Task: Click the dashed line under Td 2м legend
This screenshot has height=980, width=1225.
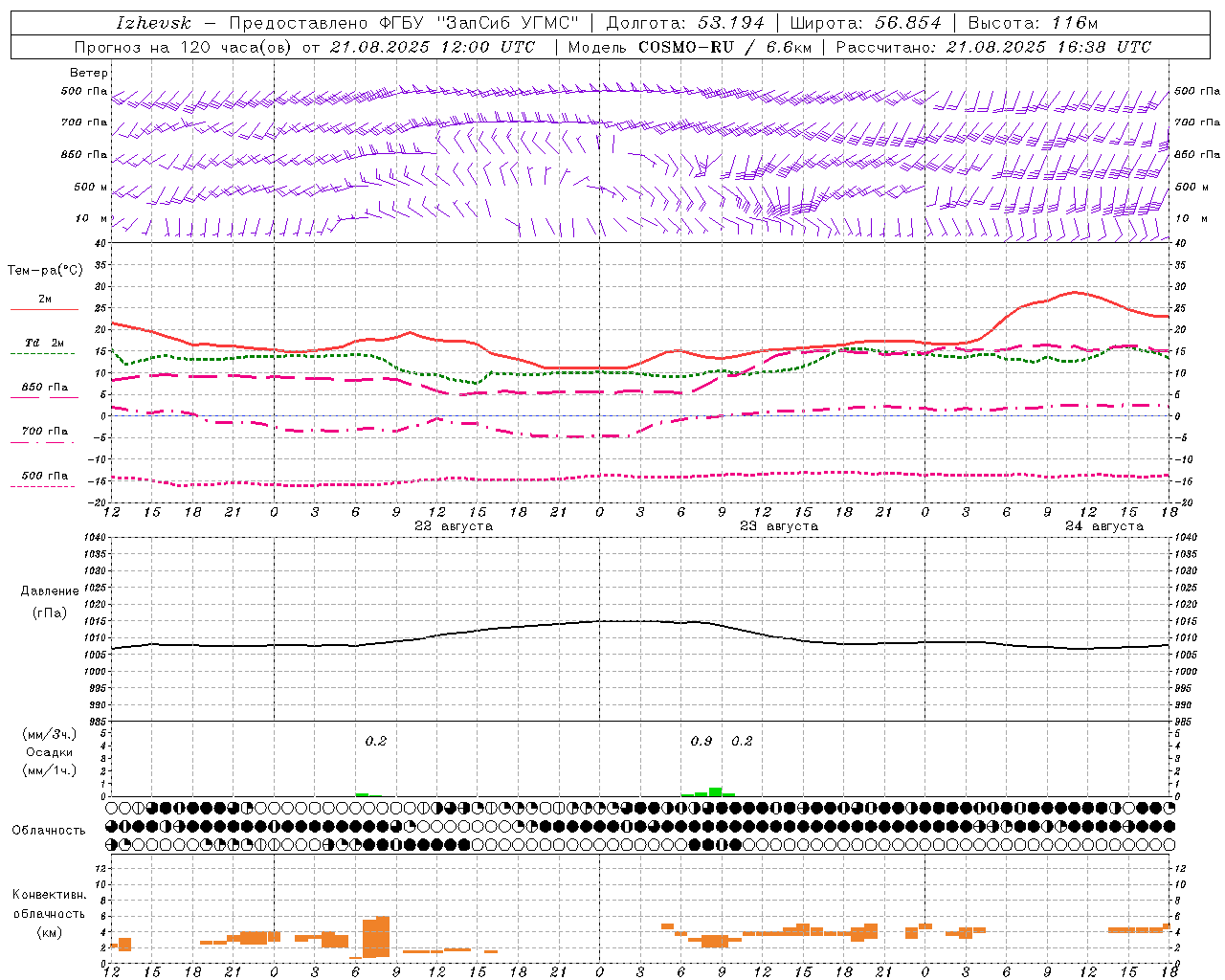Action: coord(42,353)
